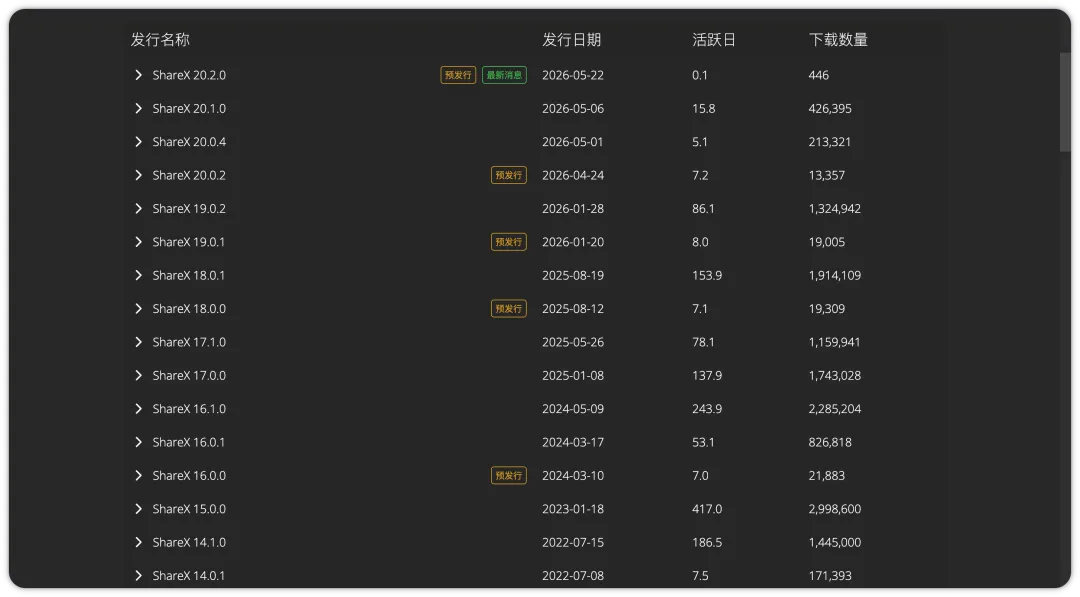Click the download count 171,393
This screenshot has height=597, width=1080.
(830, 576)
